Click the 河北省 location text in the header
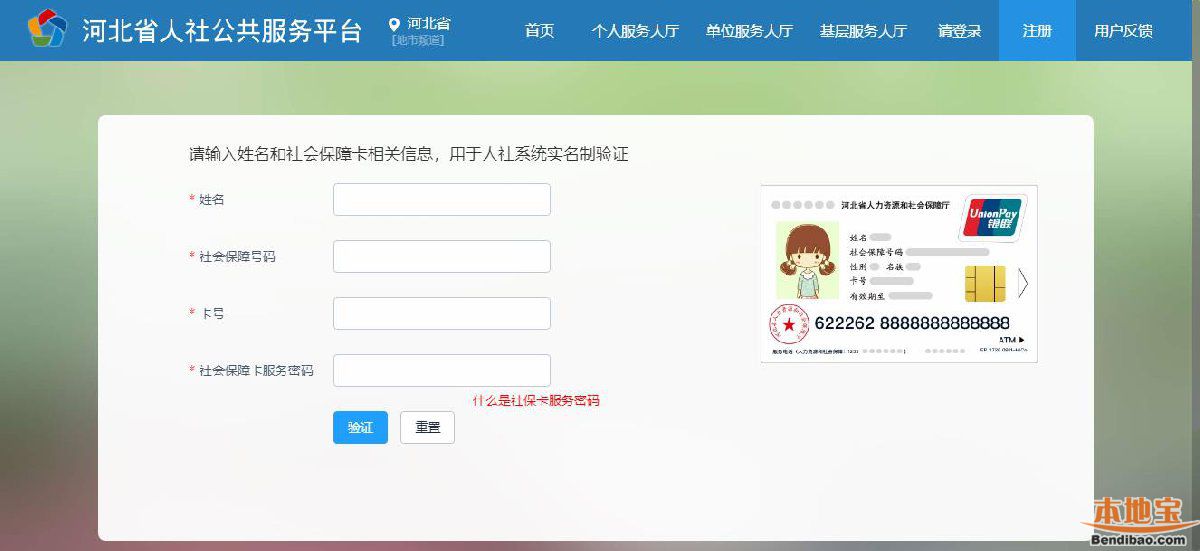The width and height of the screenshot is (1200, 551). click(429, 23)
